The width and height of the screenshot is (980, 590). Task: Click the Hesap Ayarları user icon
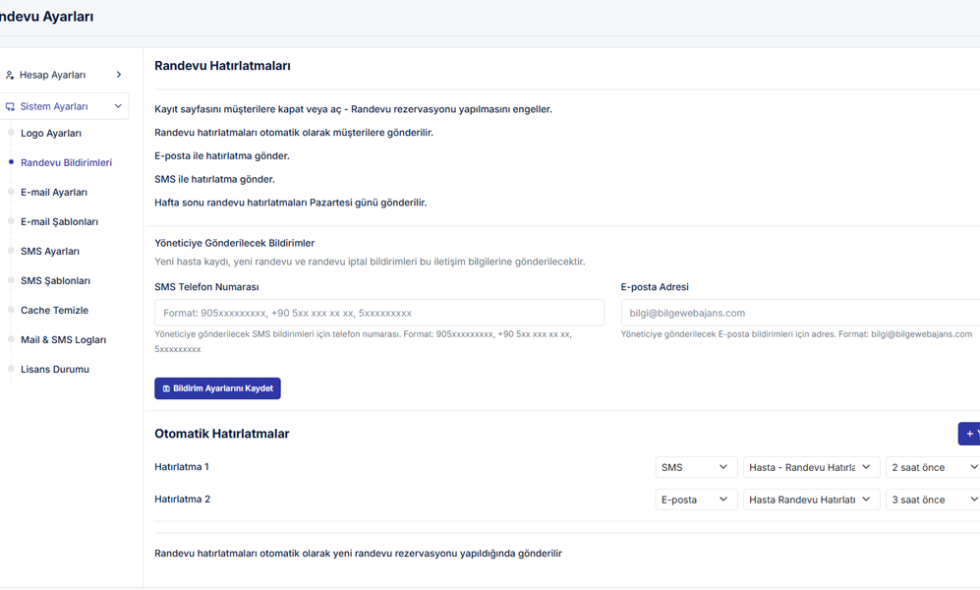10,75
